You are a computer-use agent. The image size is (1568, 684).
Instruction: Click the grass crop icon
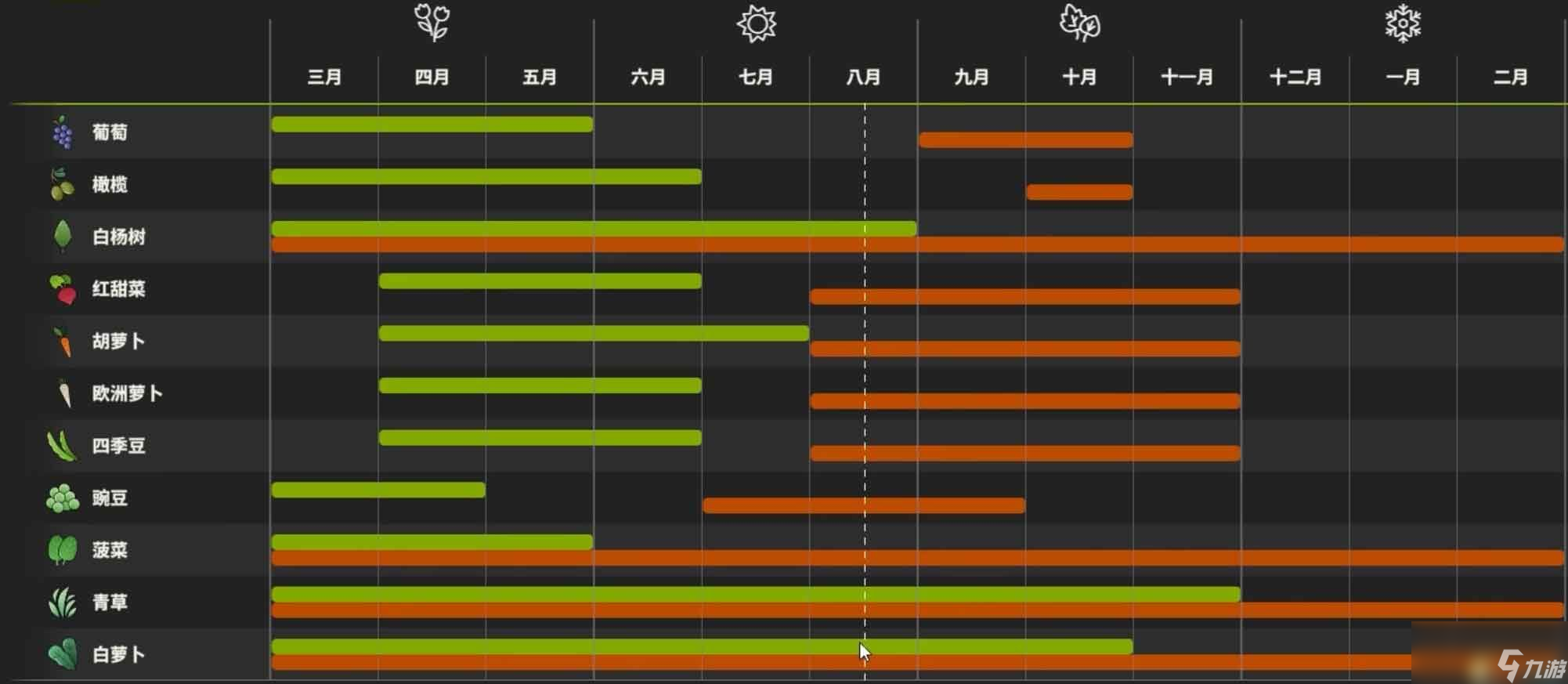pyautogui.click(x=63, y=603)
